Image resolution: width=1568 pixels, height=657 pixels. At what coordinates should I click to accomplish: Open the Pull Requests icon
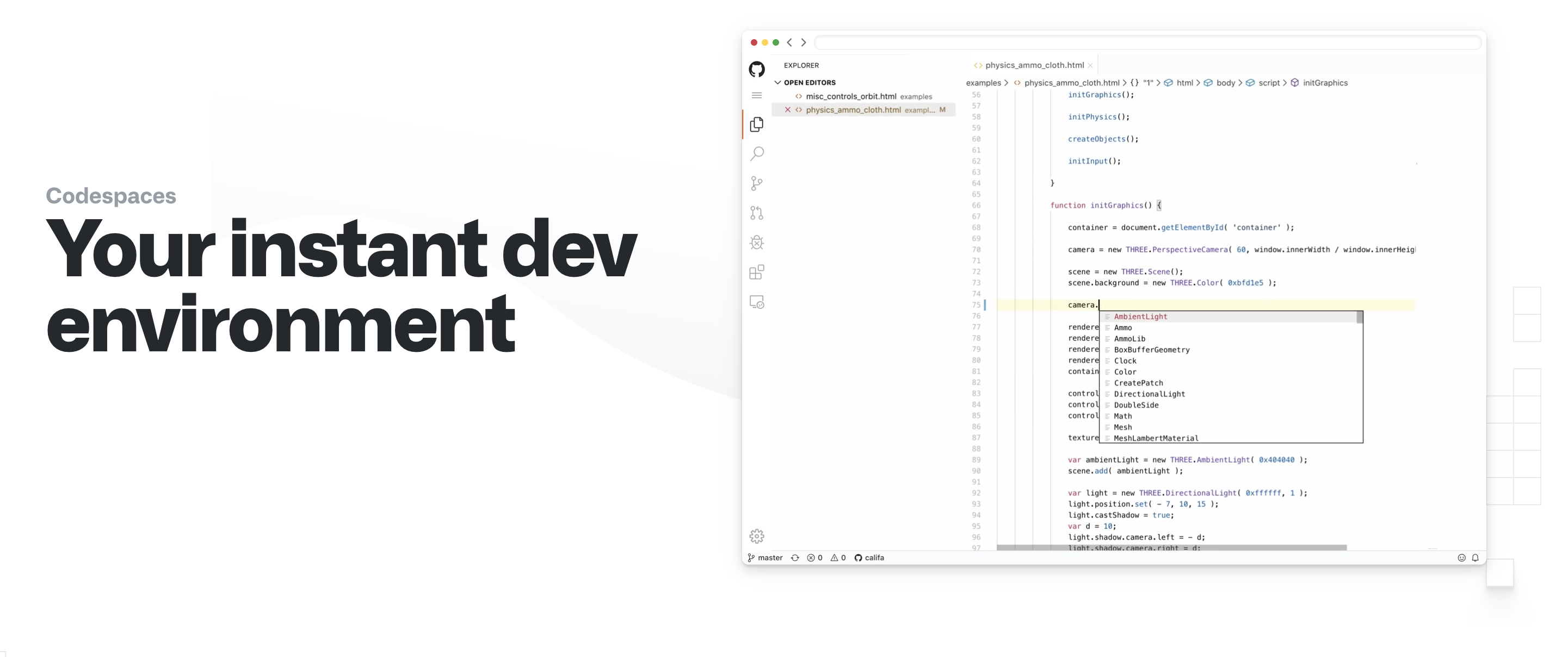757,213
